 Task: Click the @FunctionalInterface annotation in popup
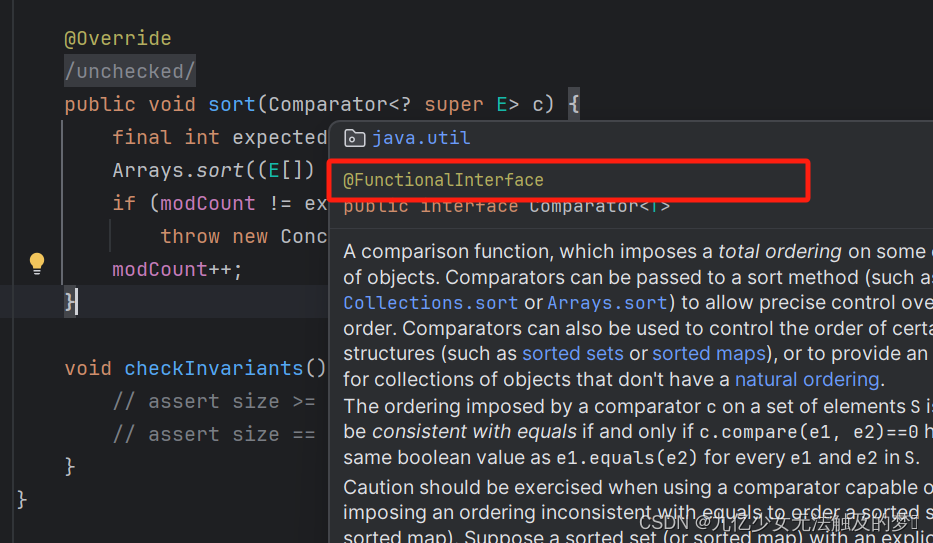(443, 180)
